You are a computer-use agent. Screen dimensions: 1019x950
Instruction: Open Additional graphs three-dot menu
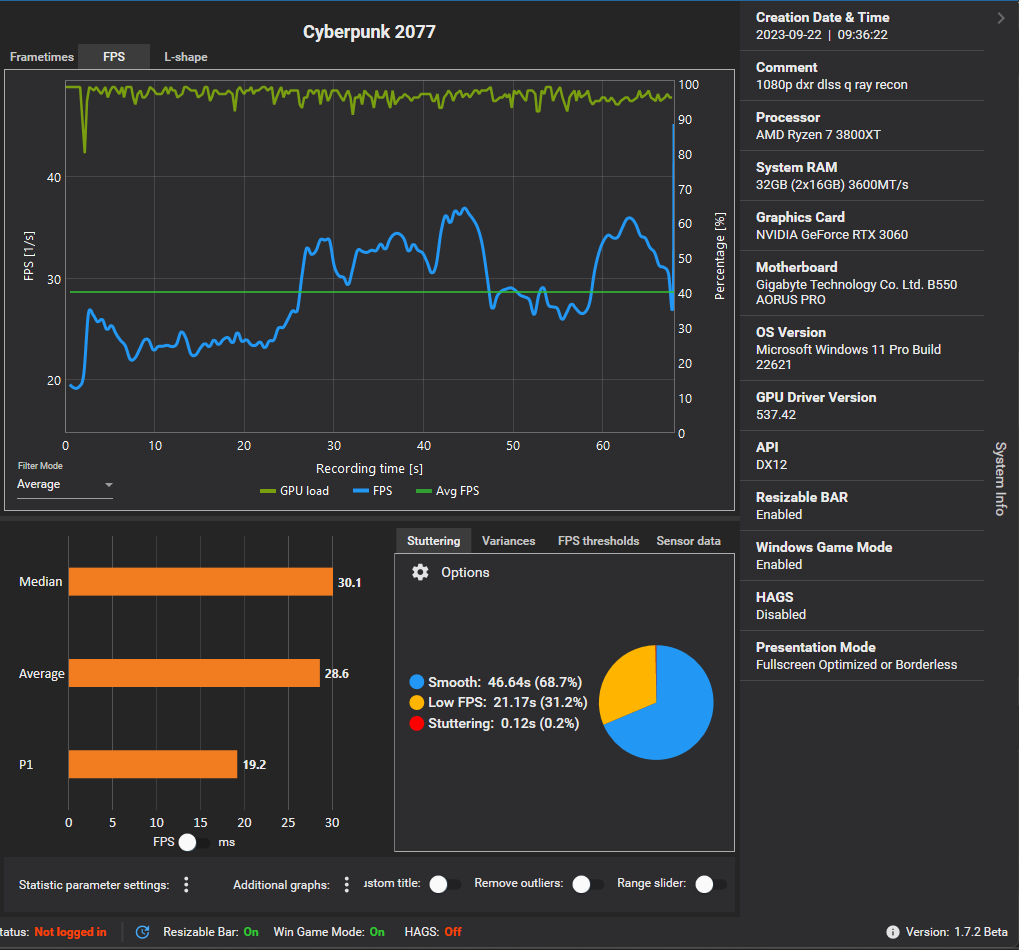[346, 884]
